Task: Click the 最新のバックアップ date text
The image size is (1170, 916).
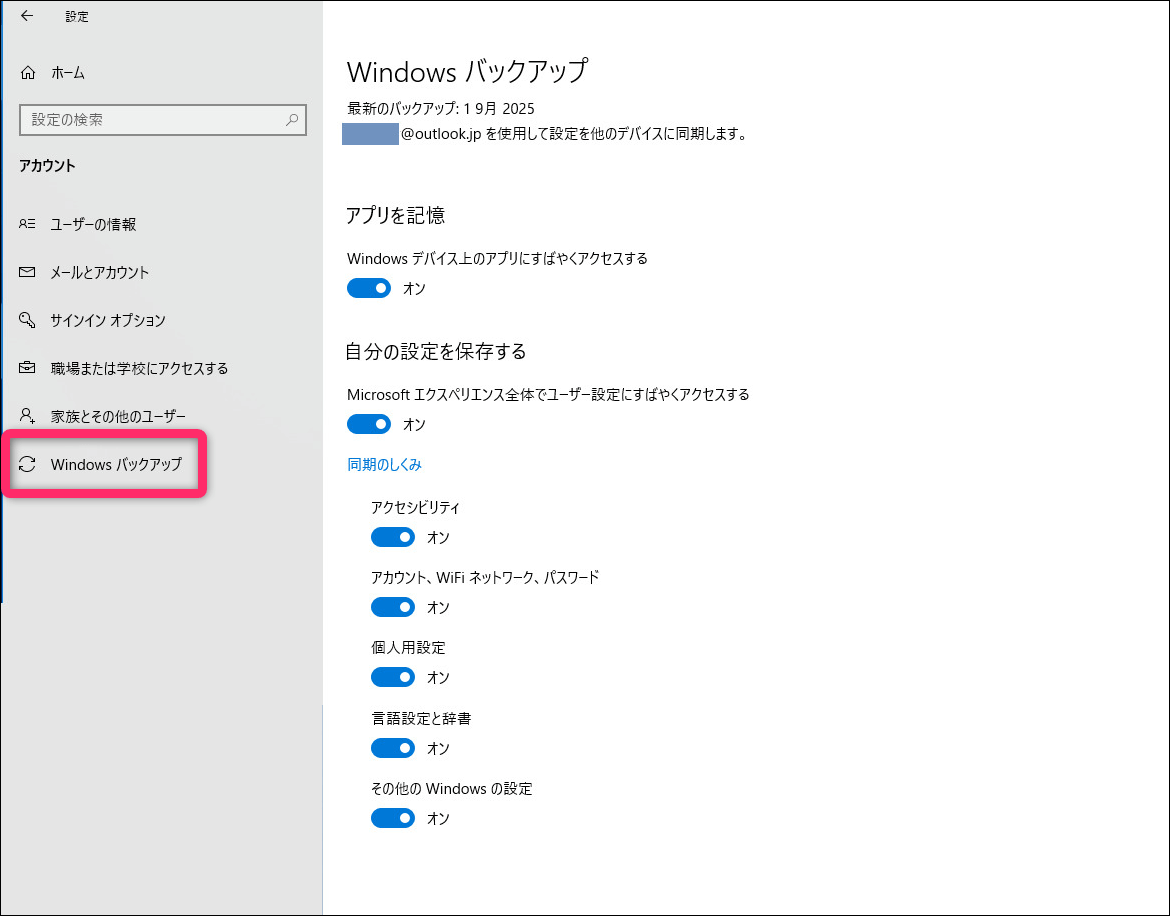Action: (x=441, y=109)
